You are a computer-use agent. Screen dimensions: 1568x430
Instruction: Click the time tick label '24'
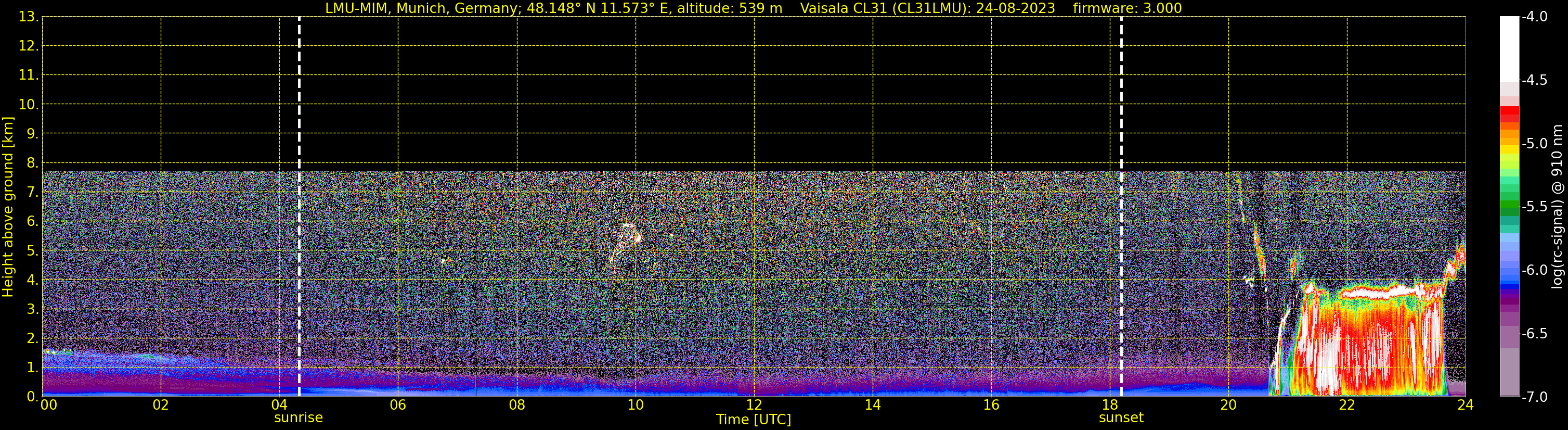tap(1465, 405)
